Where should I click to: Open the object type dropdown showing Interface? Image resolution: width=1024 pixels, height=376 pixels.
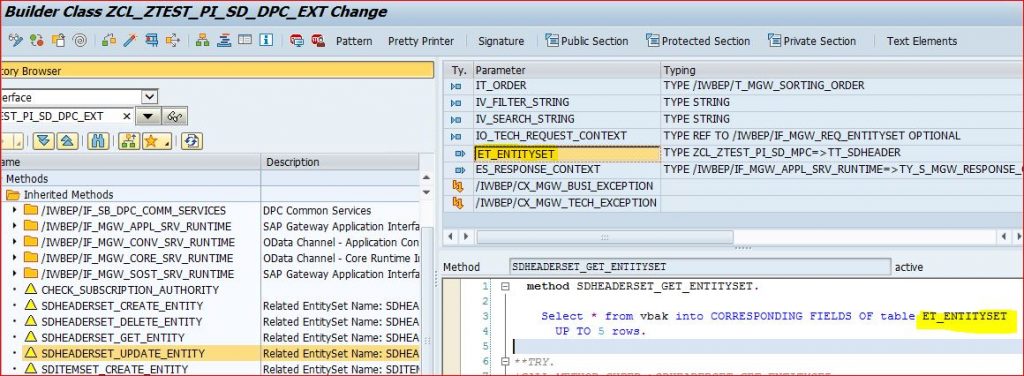pyautogui.click(x=150, y=97)
